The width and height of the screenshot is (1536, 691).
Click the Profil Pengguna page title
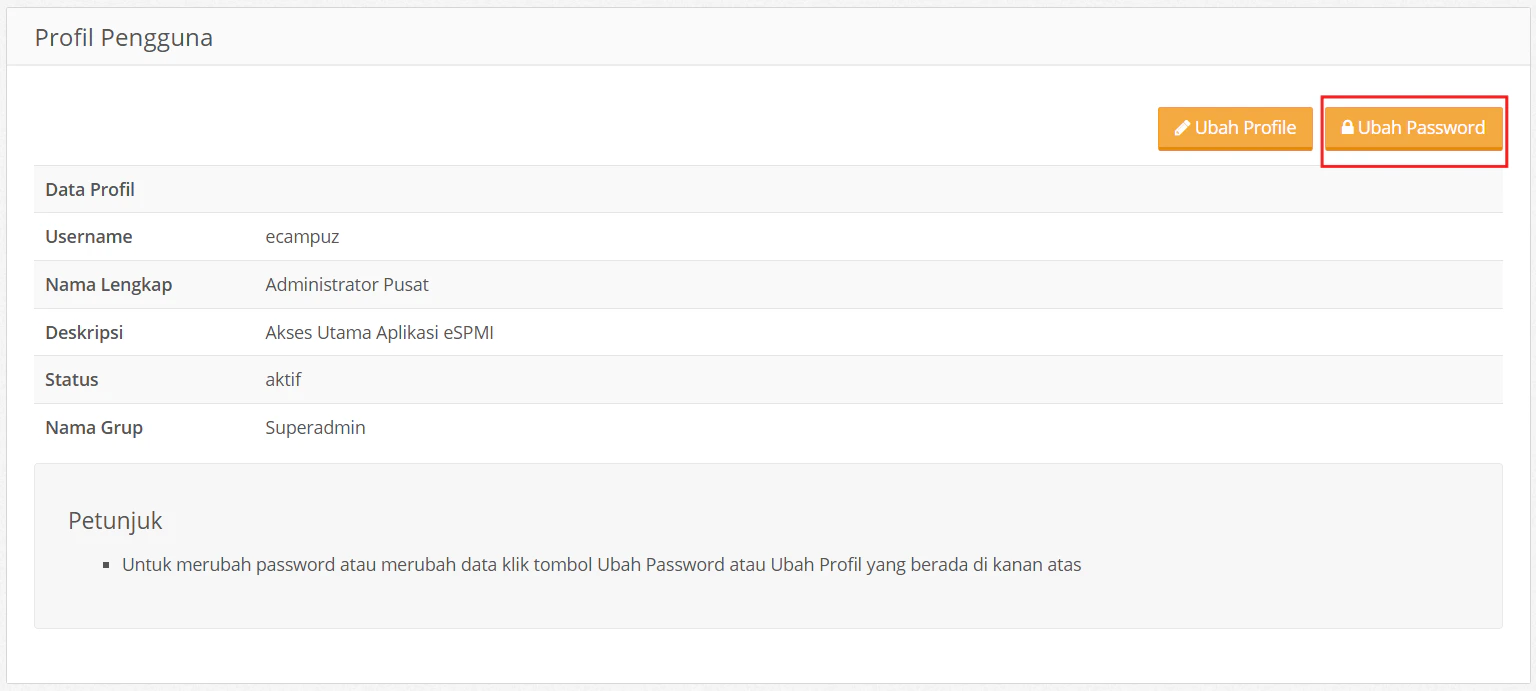tap(123, 37)
